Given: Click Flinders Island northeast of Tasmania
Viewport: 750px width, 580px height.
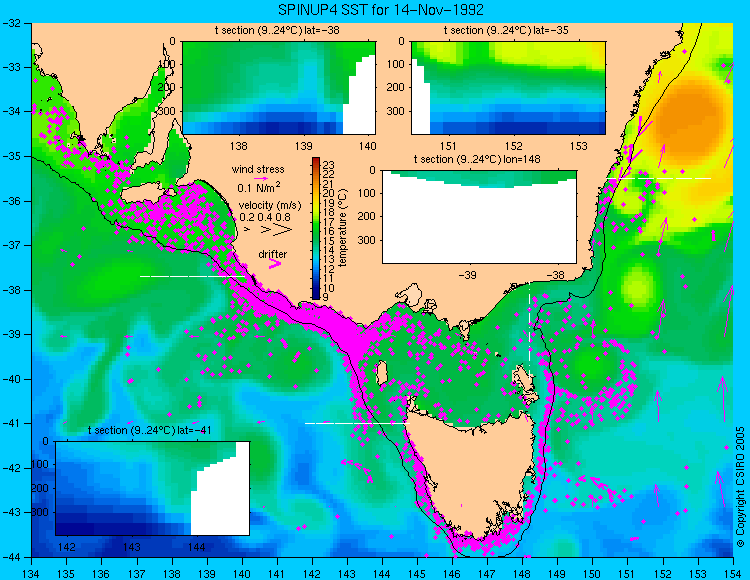Looking at the screenshot, I should click(x=524, y=378).
